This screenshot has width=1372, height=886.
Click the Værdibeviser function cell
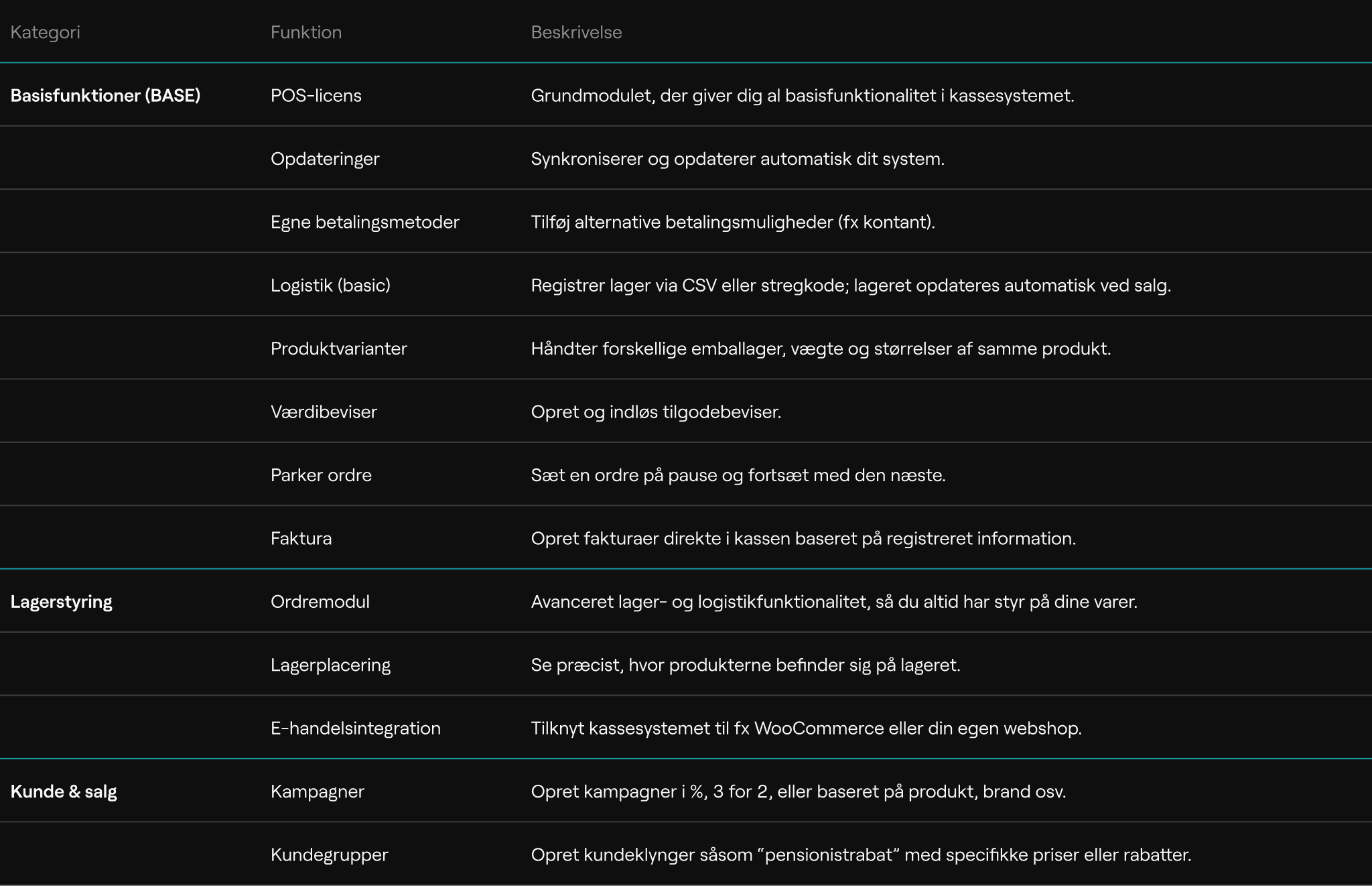click(x=324, y=412)
